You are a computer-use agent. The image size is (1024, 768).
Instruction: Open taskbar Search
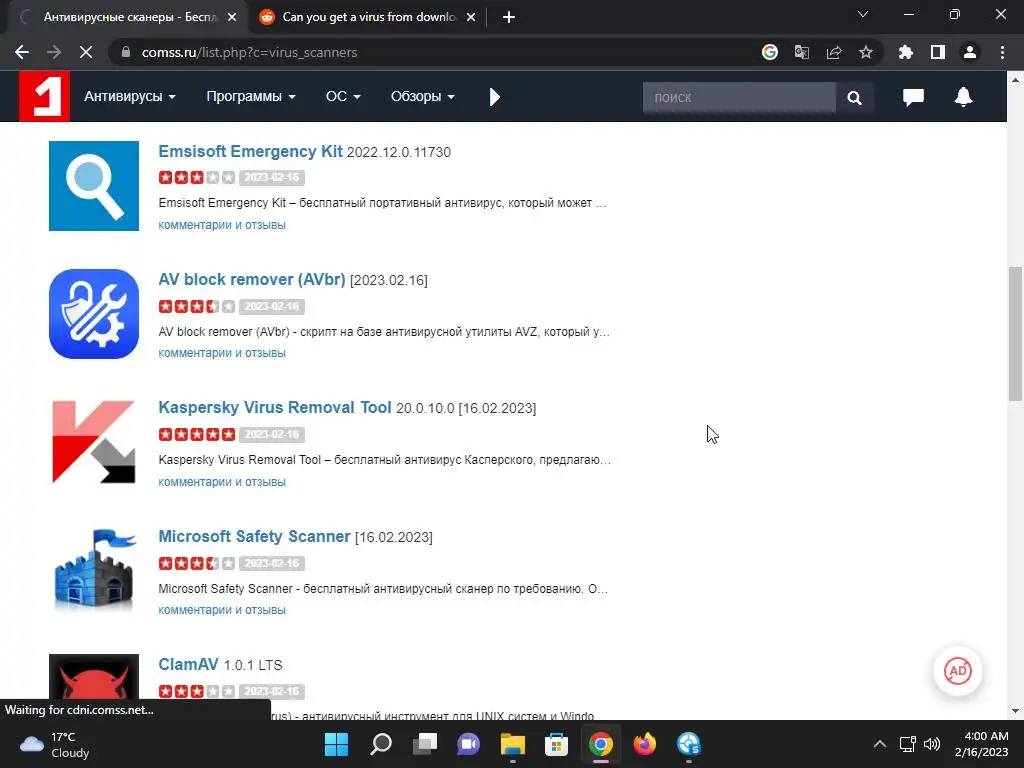click(x=381, y=744)
